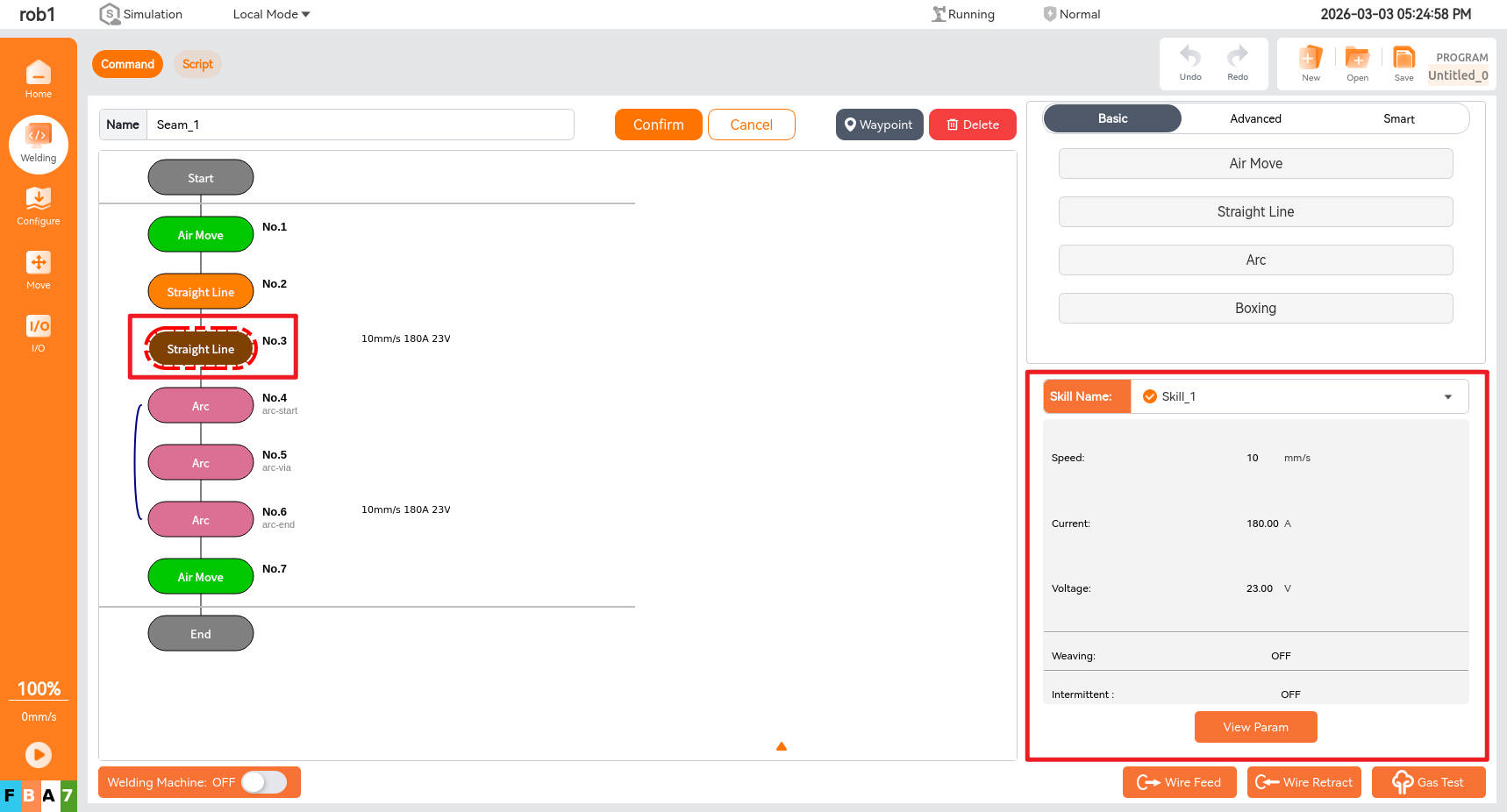Select the Configure icon in sidebar
The image size is (1507, 812).
coord(38,206)
